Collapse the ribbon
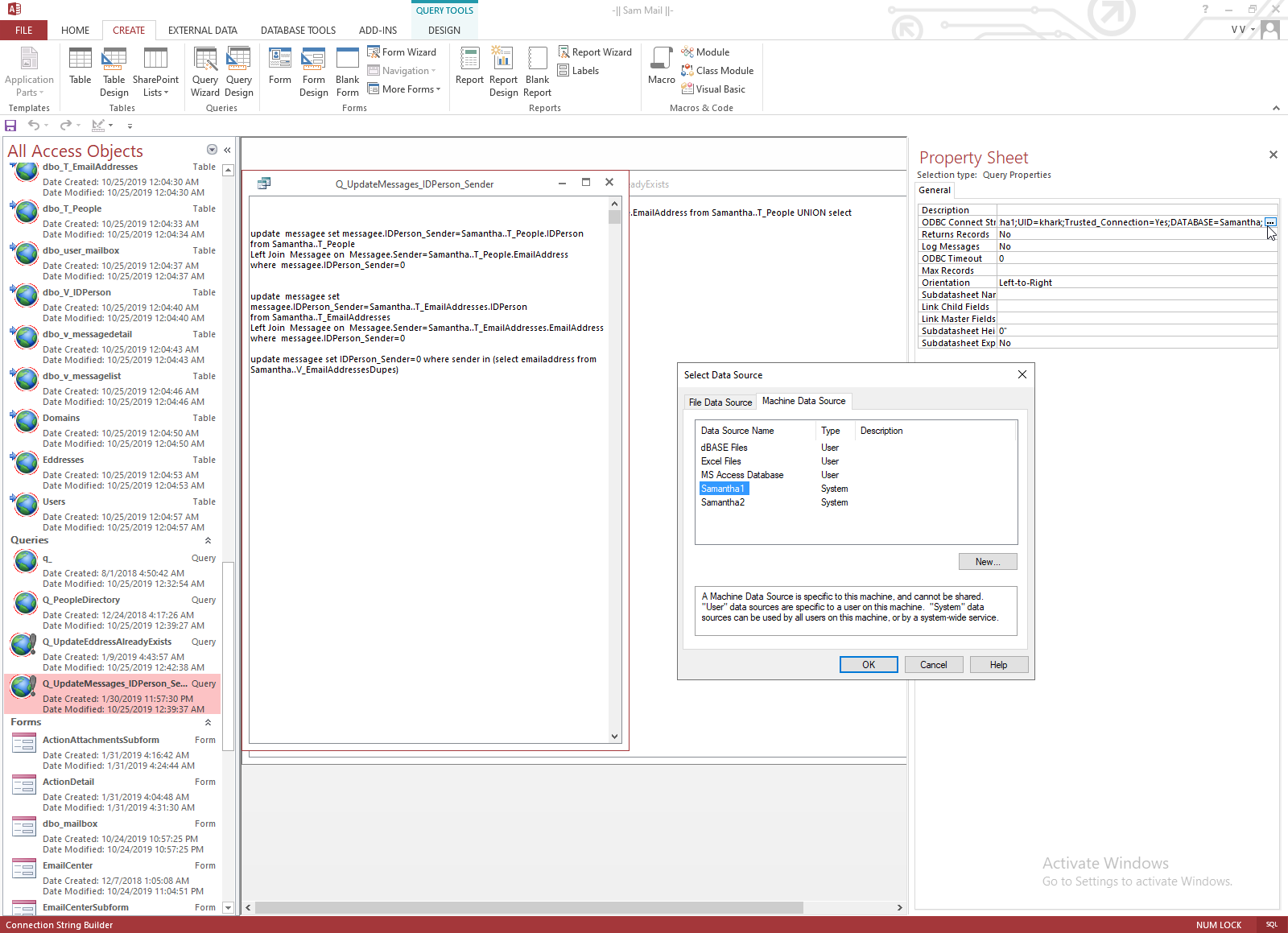The width and height of the screenshot is (1288, 933). click(x=1276, y=108)
